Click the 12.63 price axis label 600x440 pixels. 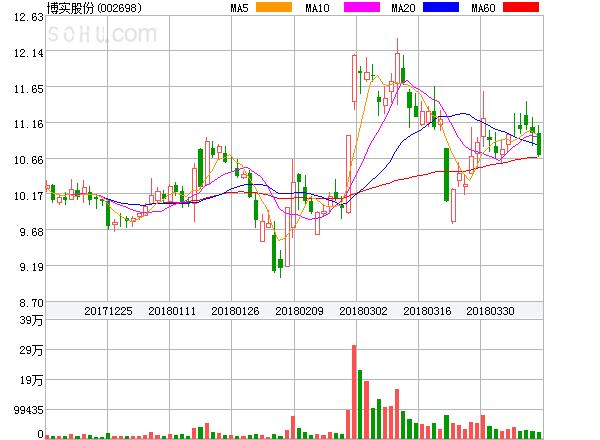pos(29,17)
